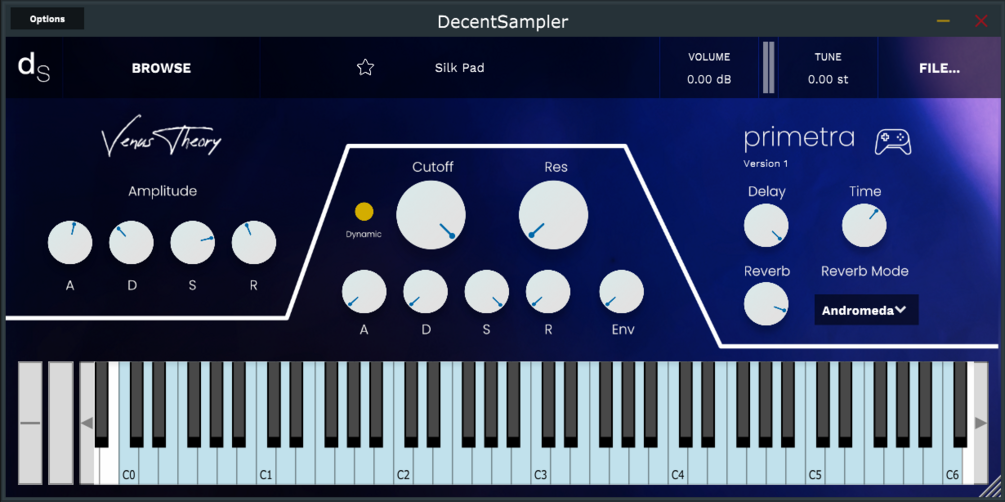Click the Version 1 label
Screen dimensions: 1005x502
[x=766, y=163]
